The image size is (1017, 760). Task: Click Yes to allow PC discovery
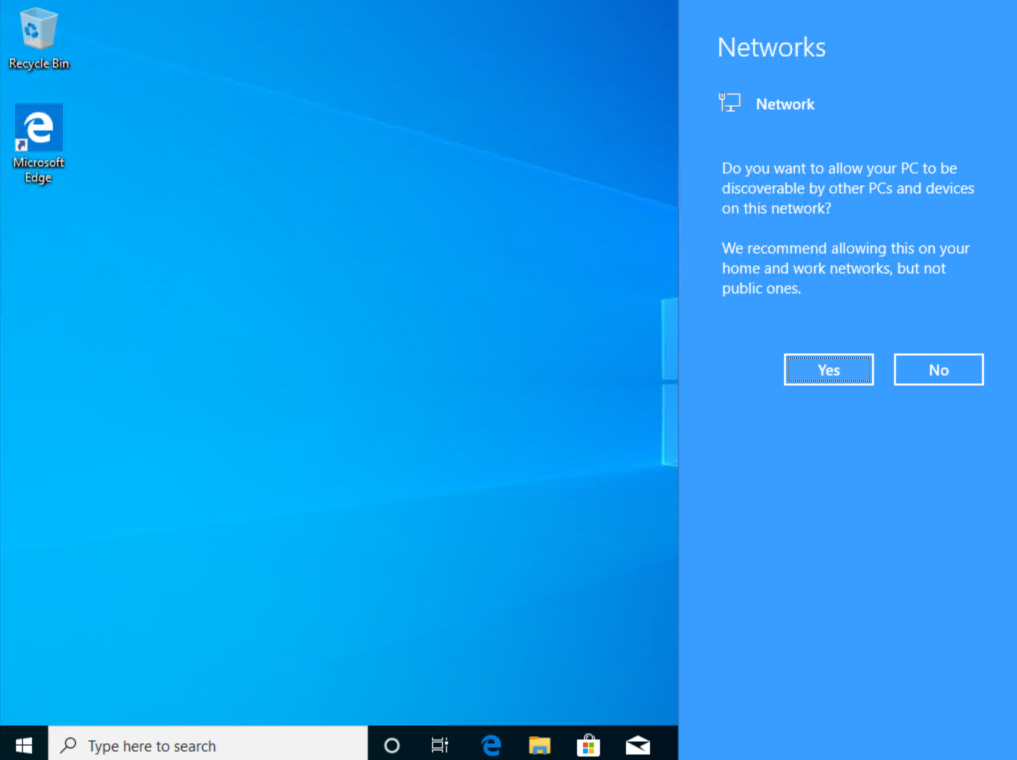tap(828, 369)
